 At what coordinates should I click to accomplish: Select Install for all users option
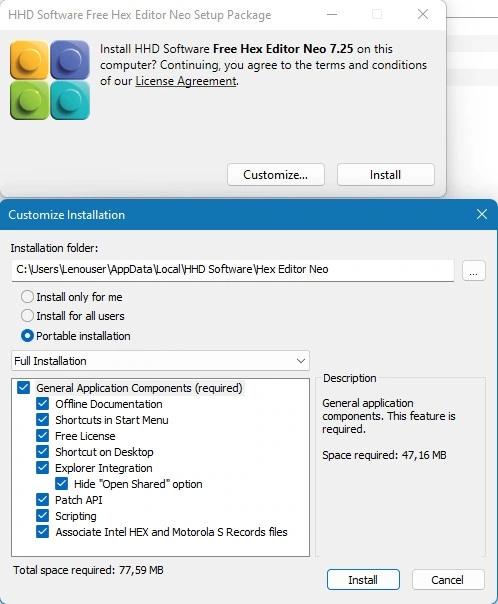27,316
